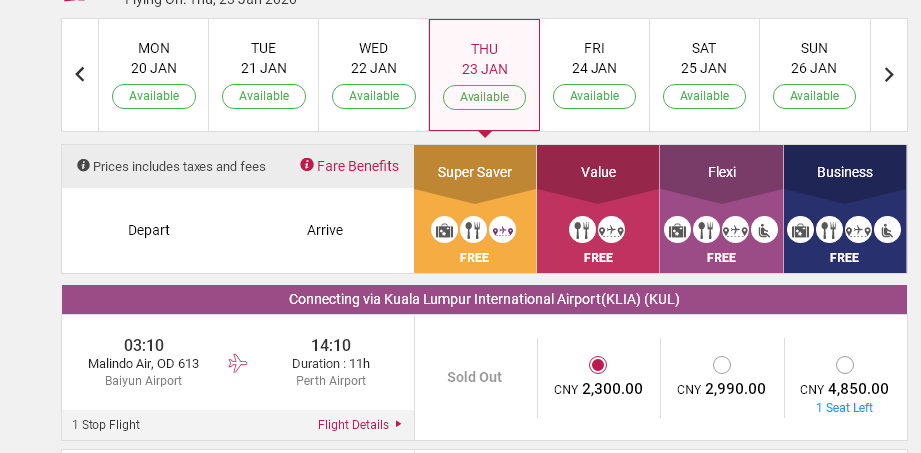The width and height of the screenshot is (921, 453).
Task: Select the Value fare CNY 2,300.00 option
Action: [x=598, y=365]
